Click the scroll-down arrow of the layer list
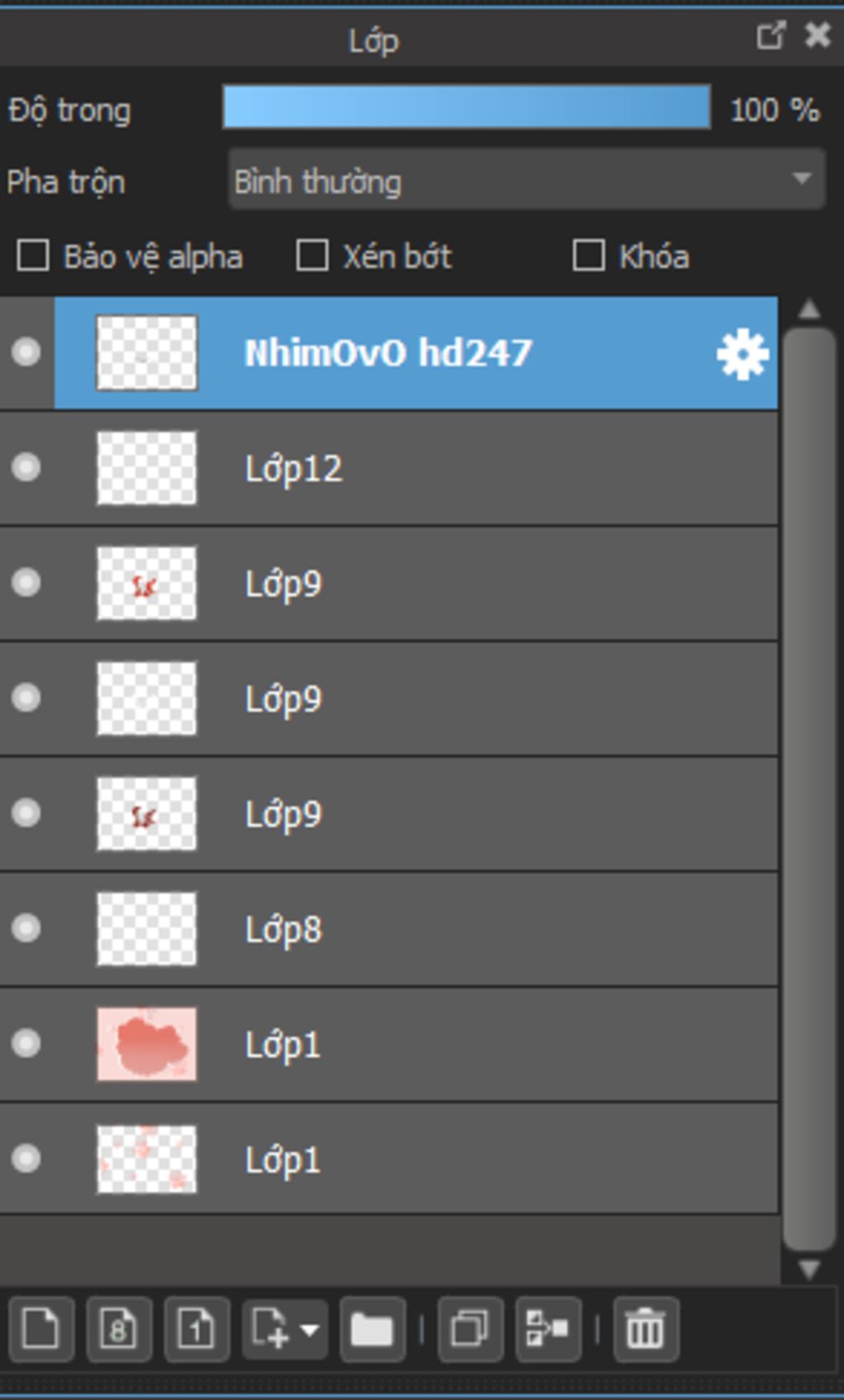 tap(809, 1269)
